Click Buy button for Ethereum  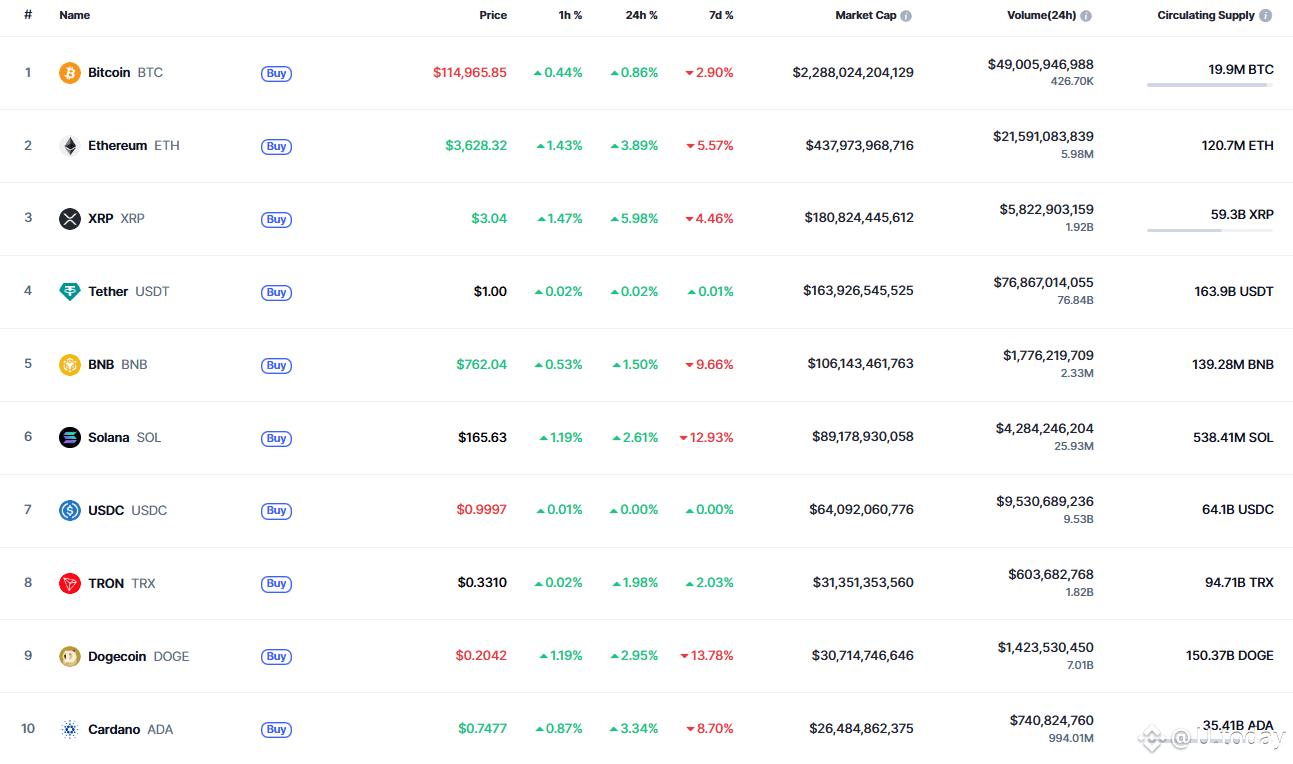[x=277, y=146]
